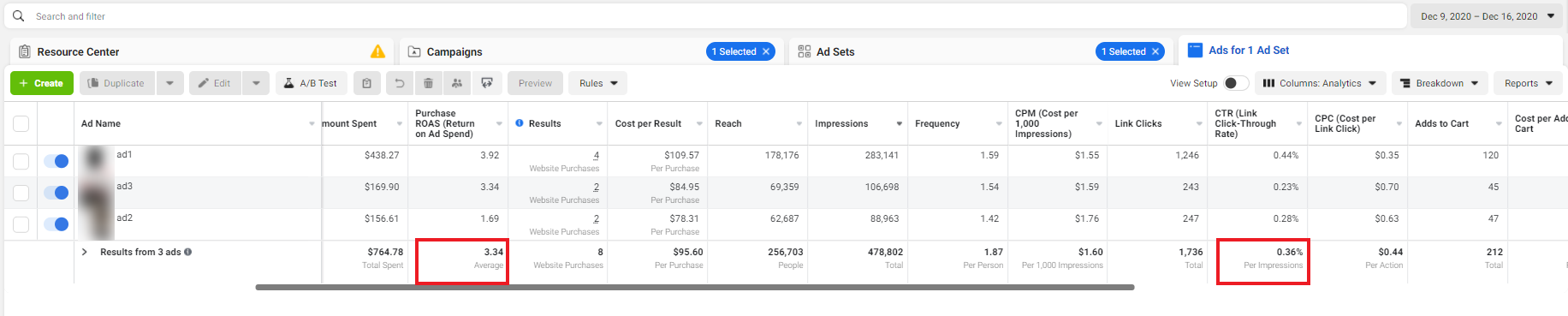Open the Duplicate dropdown arrow

coord(169,83)
